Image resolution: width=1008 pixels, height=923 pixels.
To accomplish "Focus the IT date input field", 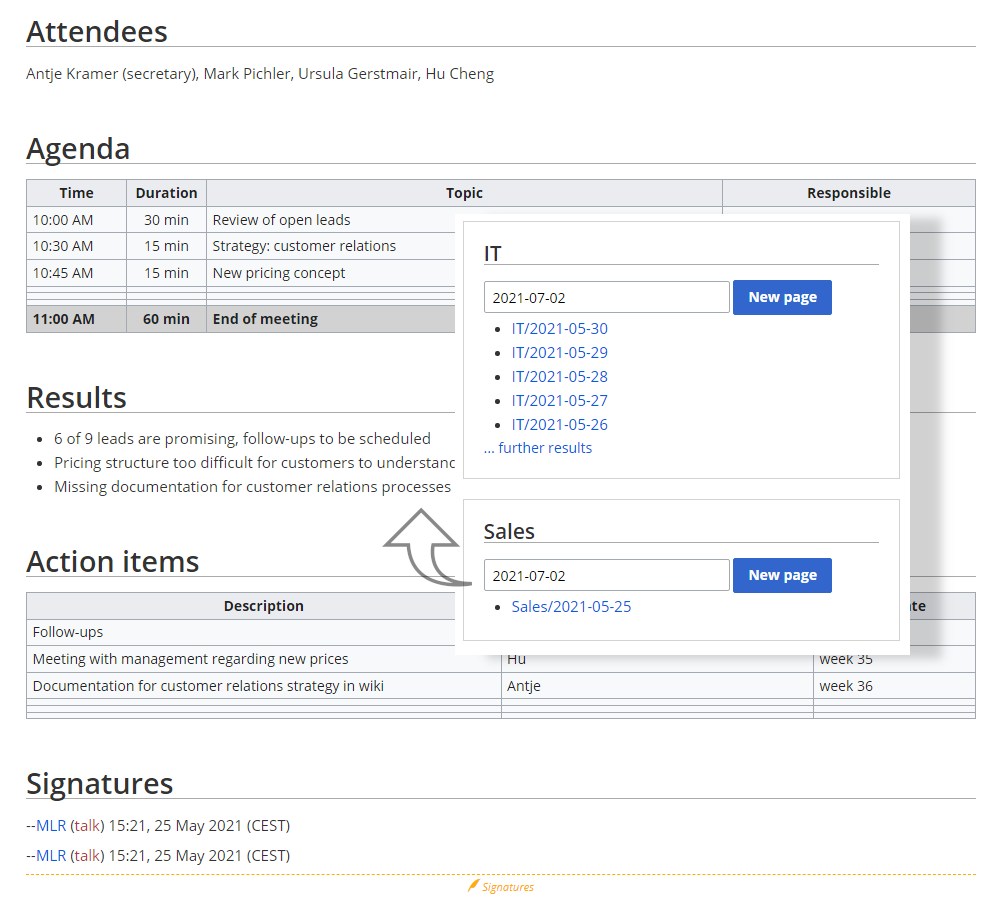I will tap(606, 297).
